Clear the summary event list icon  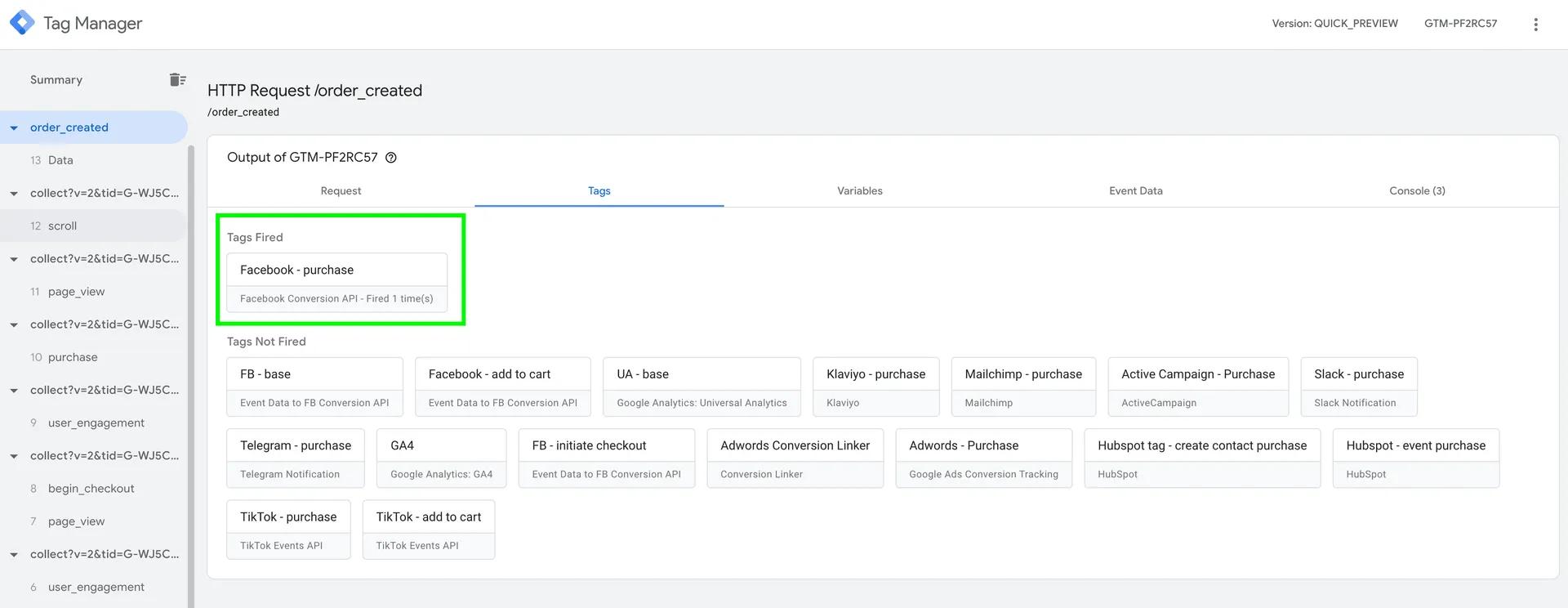click(x=177, y=79)
